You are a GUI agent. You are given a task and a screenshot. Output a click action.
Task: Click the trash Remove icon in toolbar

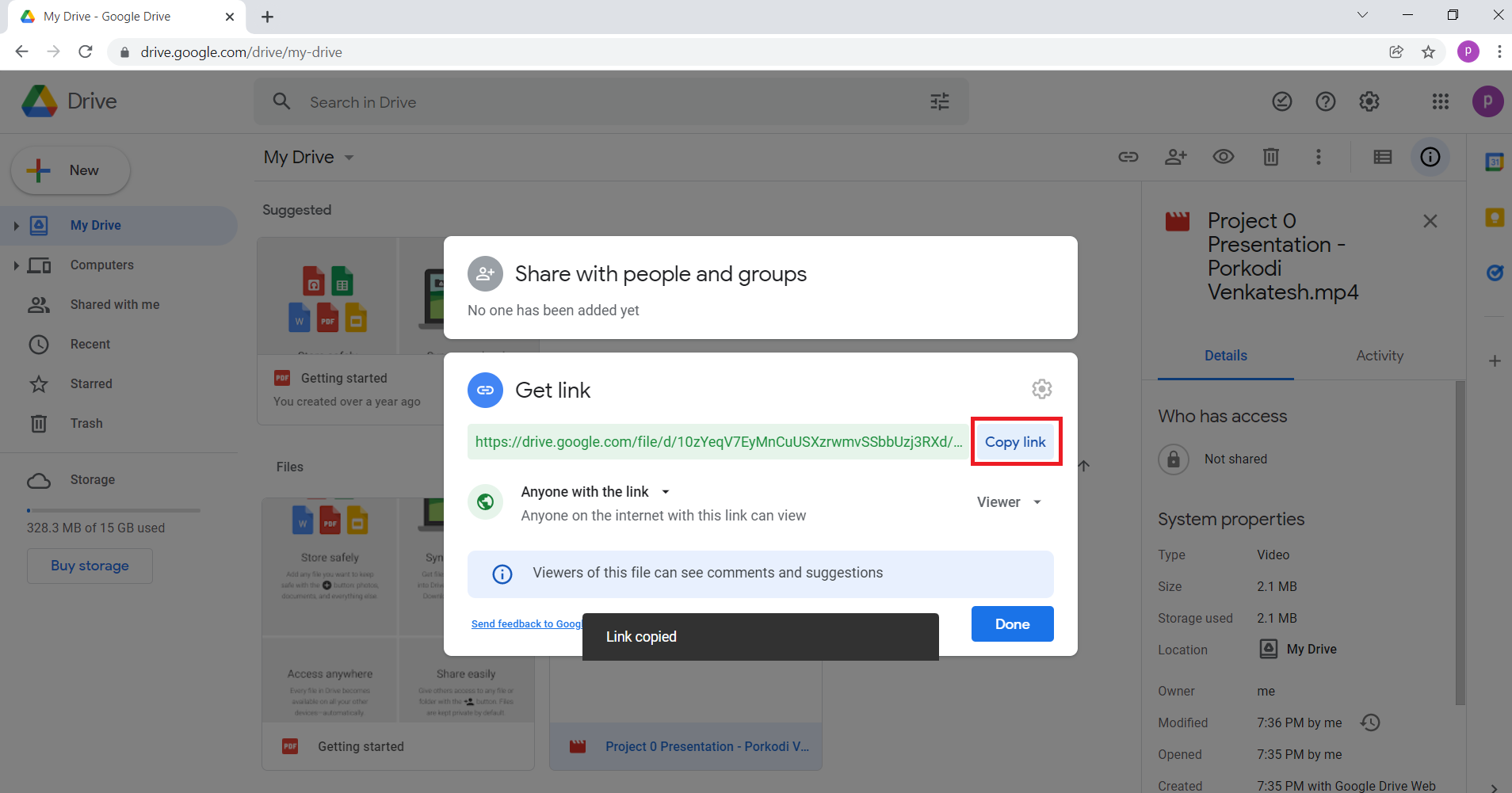(x=1270, y=157)
